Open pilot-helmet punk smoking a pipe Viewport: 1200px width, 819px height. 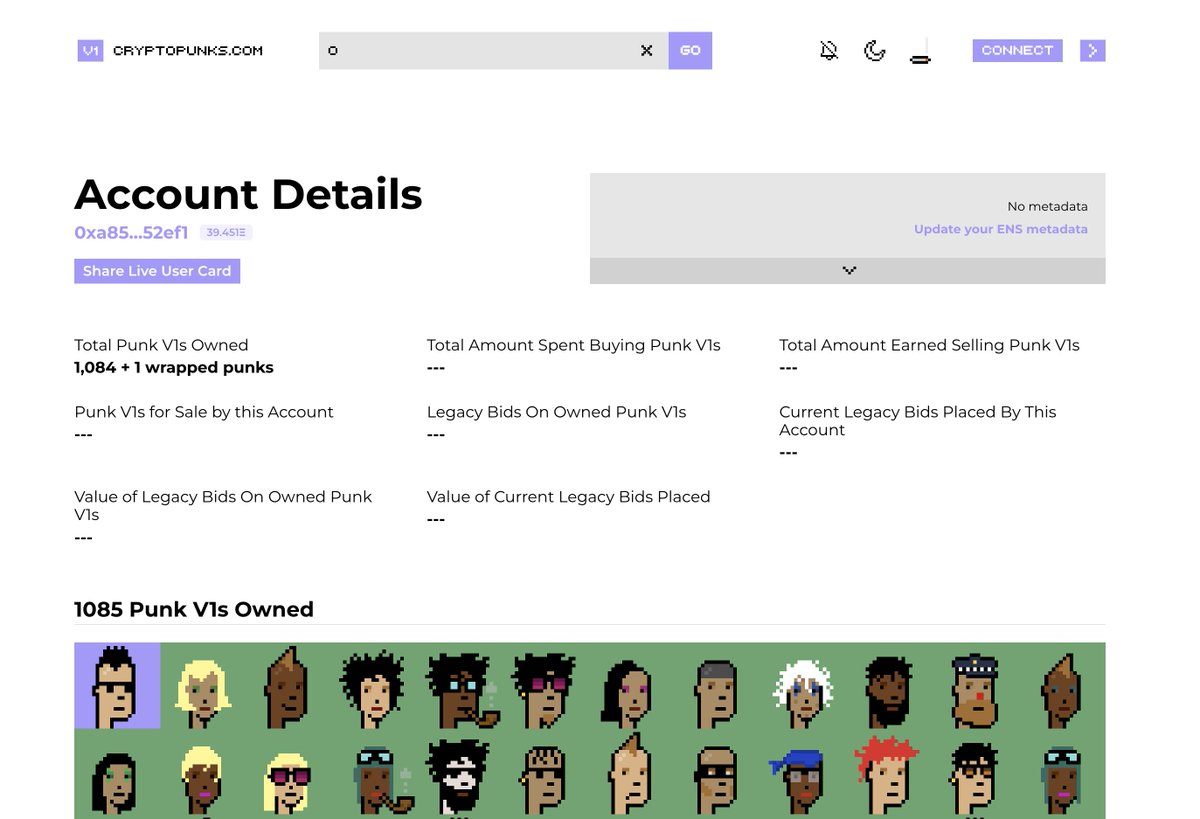pyautogui.click(x=375, y=774)
